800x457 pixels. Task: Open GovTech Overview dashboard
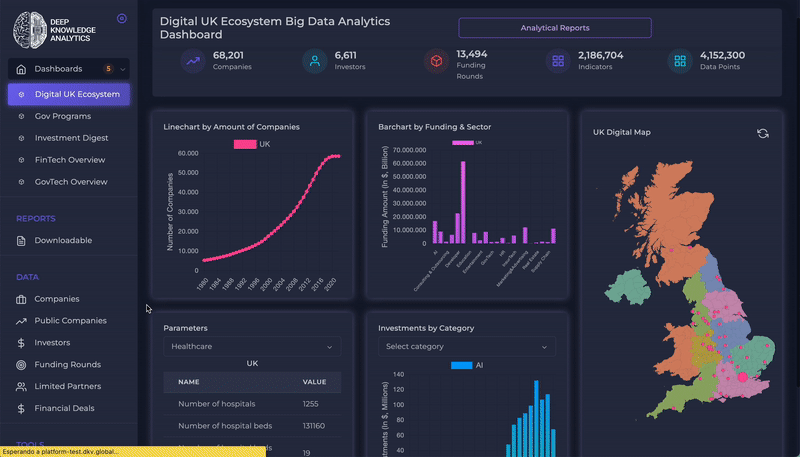click(x=71, y=182)
